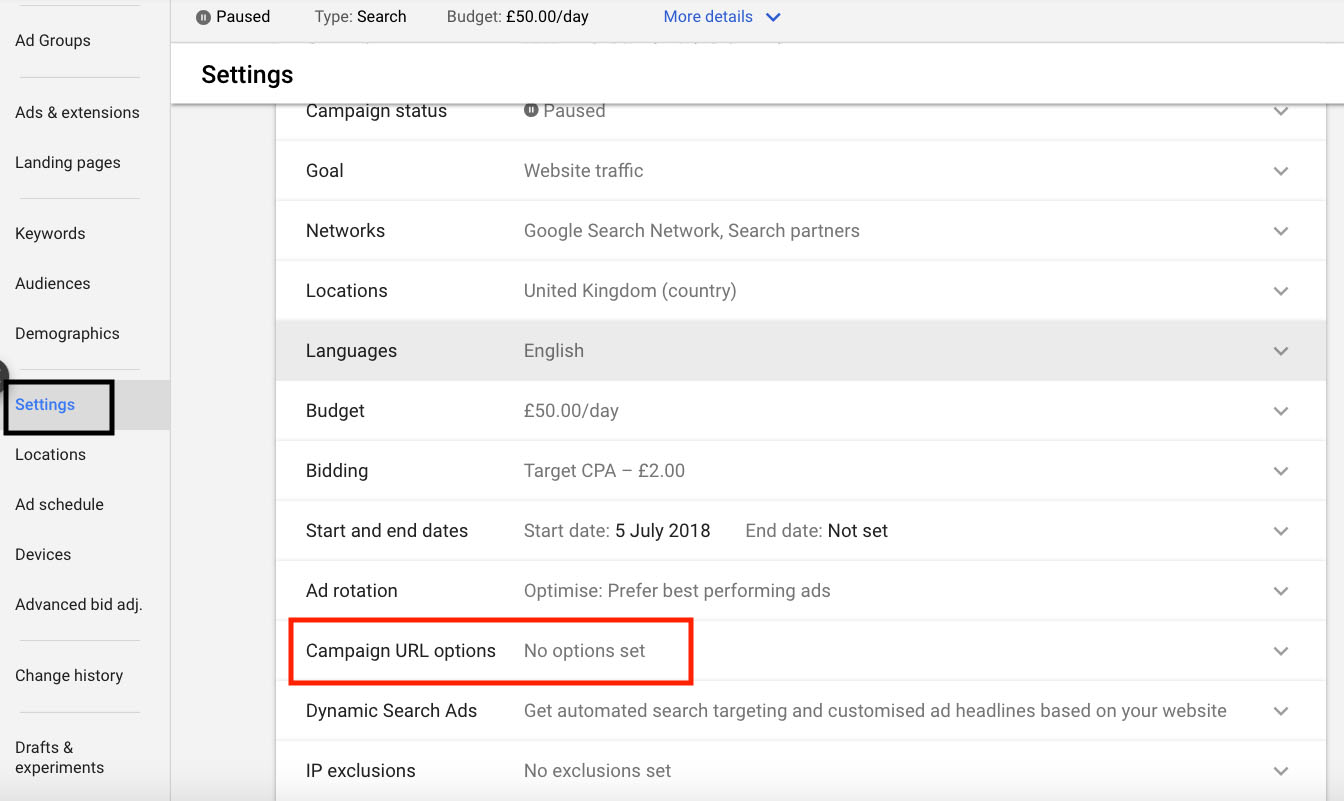The image size is (1344, 801).
Task: Open Change history page
Action: click(69, 676)
